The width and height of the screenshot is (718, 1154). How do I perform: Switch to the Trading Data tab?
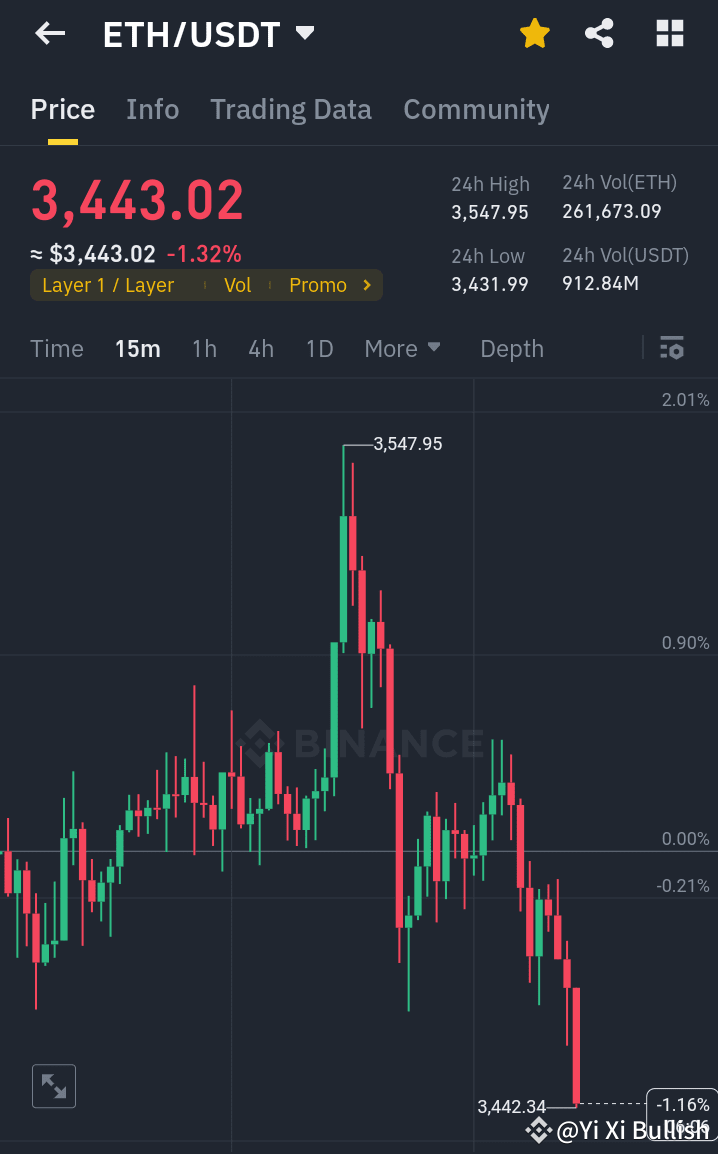point(291,109)
